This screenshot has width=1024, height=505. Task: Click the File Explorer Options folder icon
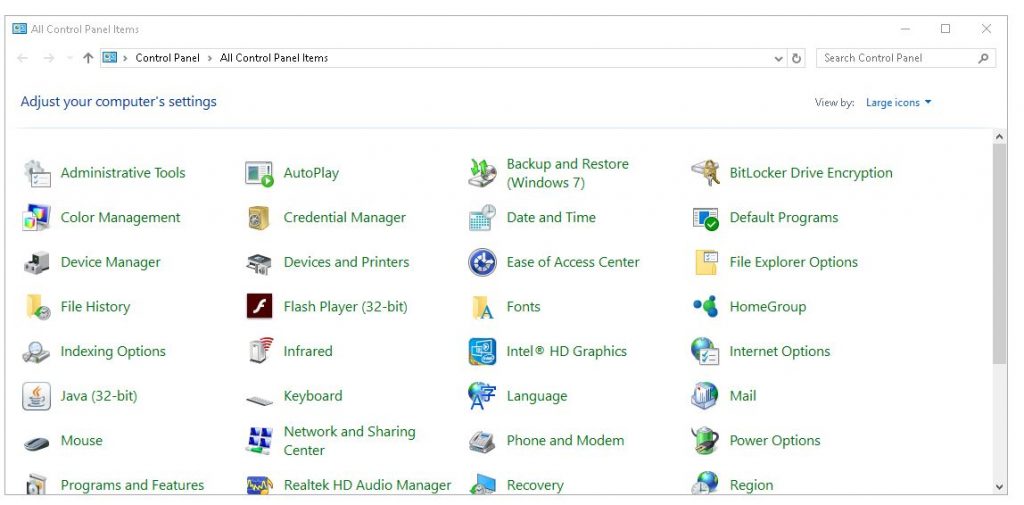707,262
